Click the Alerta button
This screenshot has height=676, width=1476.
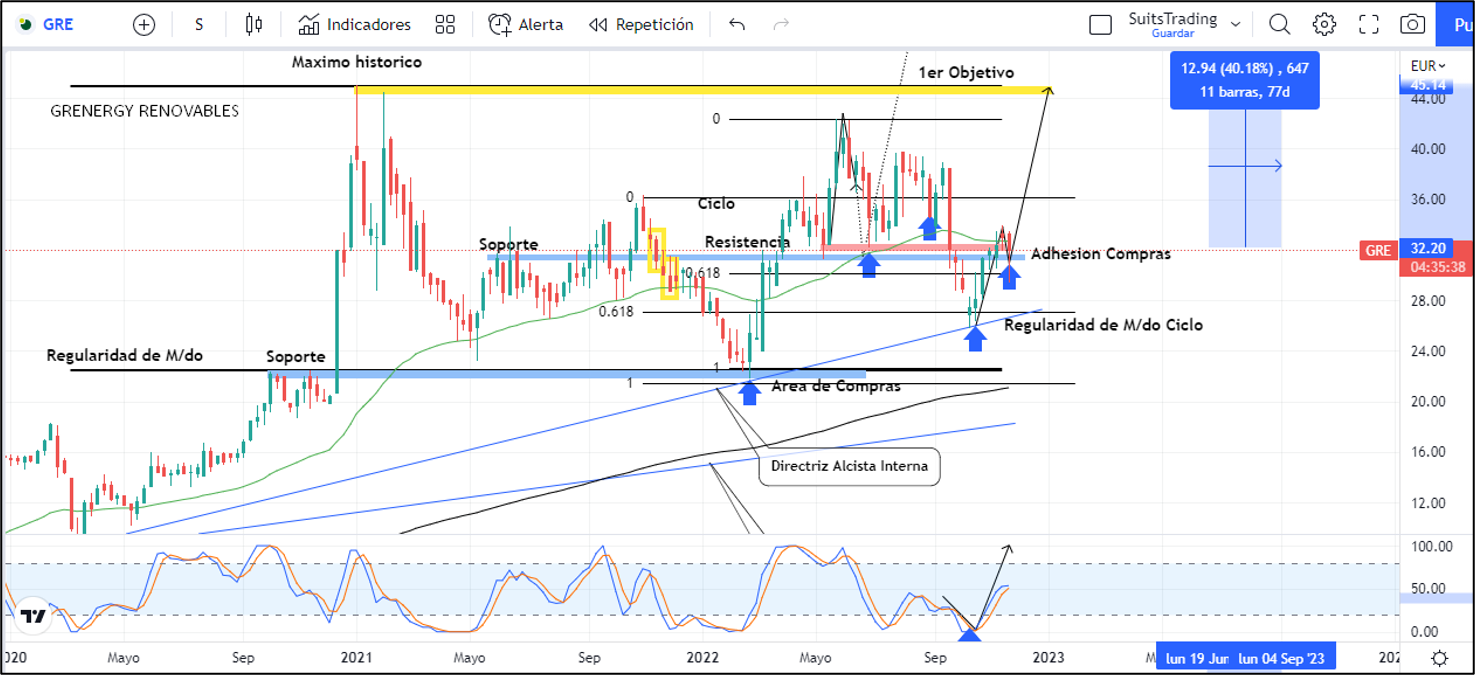coord(526,25)
